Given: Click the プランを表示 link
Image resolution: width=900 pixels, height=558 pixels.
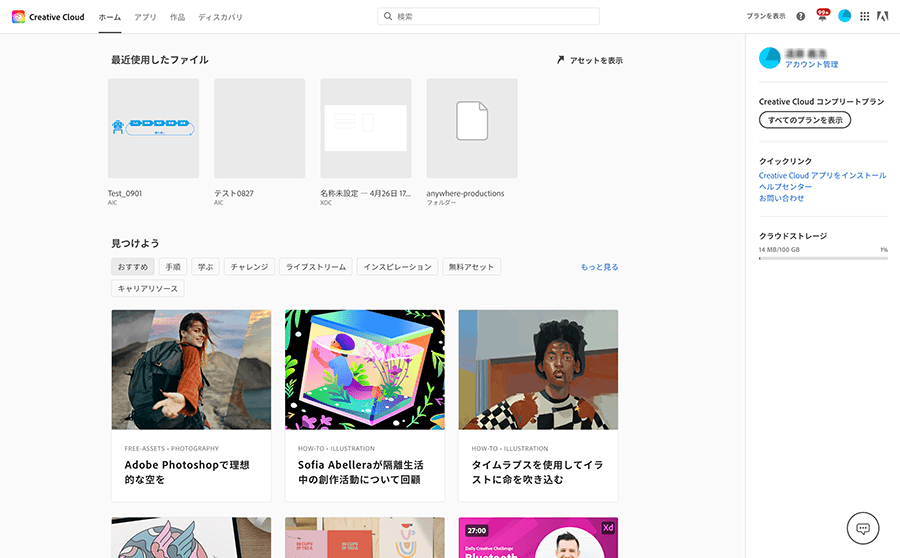Looking at the screenshot, I should [x=766, y=16].
